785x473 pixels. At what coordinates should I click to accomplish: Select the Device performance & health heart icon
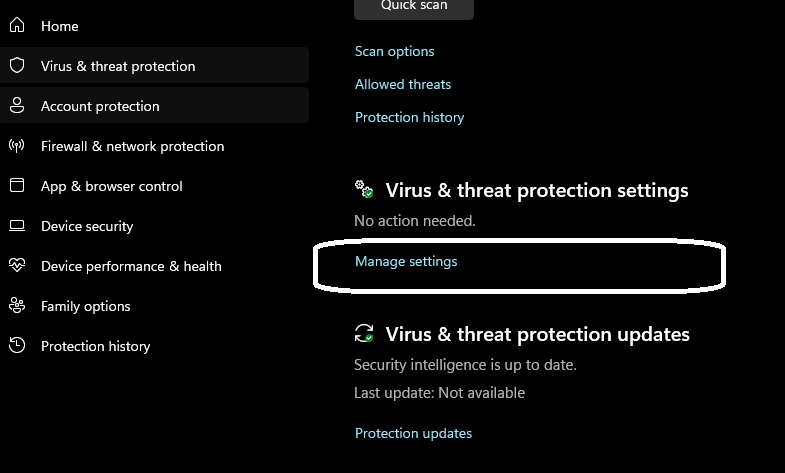pos(16,266)
